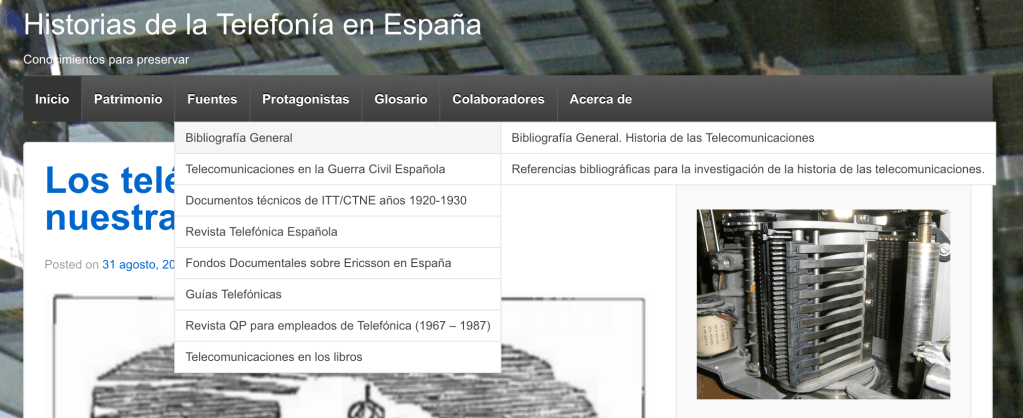
Task: Click the Inicio menu item
Action: (52, 99)
